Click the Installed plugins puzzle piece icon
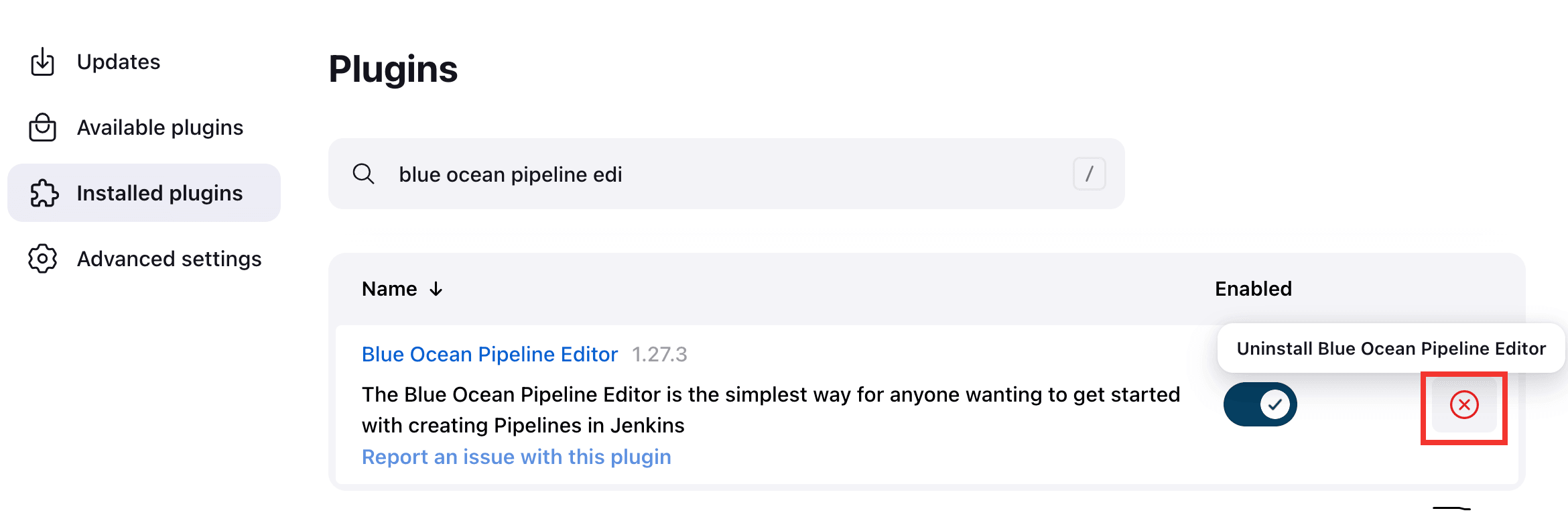Viewport: 1568px width, 525px height. (x=42, y=193)
